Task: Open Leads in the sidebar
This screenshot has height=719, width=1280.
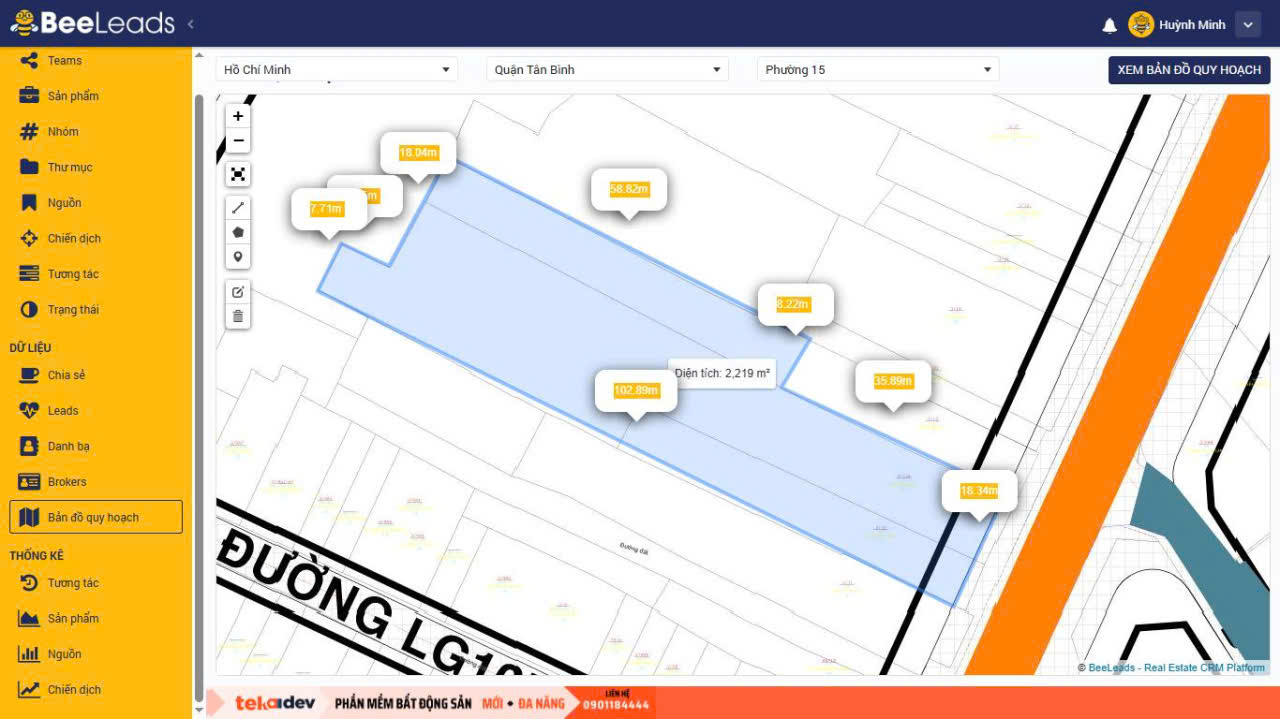Action: [x=62, y=411]
